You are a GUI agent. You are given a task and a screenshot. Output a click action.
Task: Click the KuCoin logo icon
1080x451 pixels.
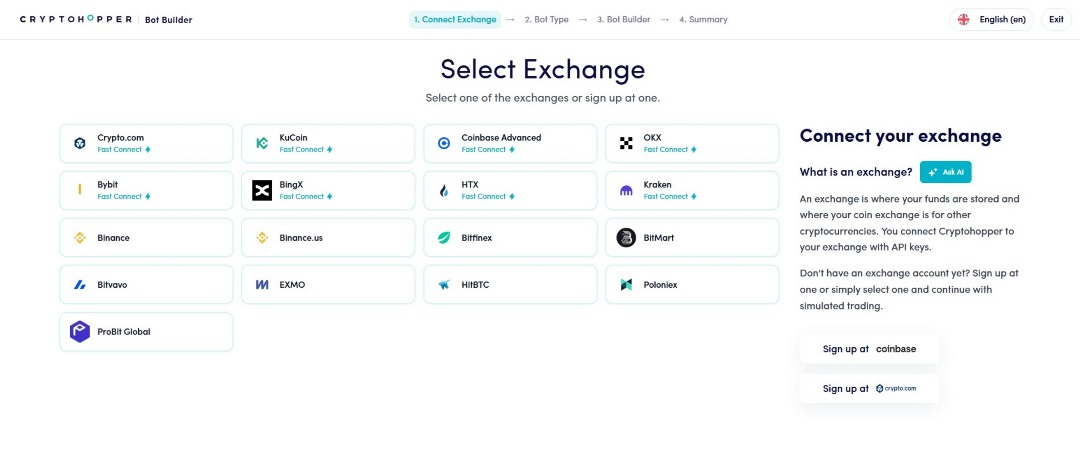click(x=262, y=143)
